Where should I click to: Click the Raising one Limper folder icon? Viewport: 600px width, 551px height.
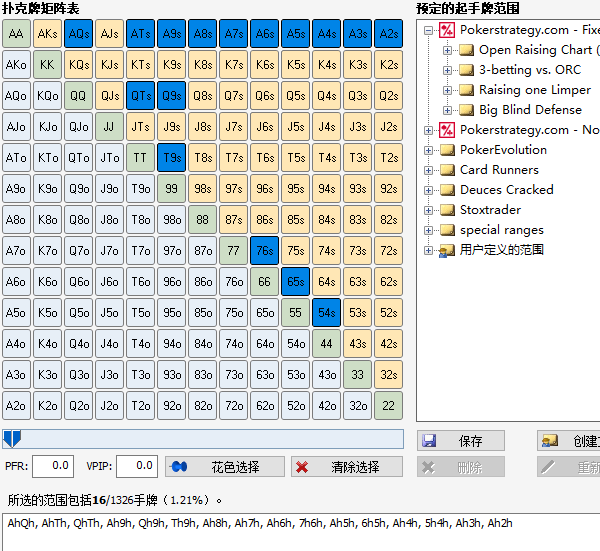[466, 90]
